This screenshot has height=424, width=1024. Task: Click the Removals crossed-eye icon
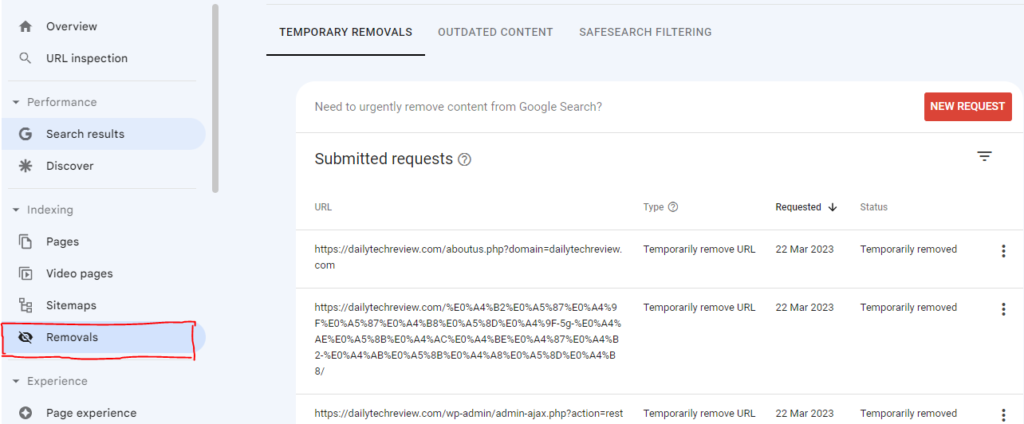tap(26, 337)
